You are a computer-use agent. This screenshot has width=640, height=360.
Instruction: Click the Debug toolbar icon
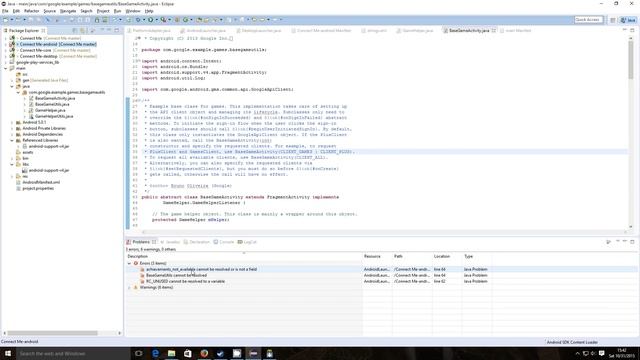pyautogui.click(x=138, y=20)
